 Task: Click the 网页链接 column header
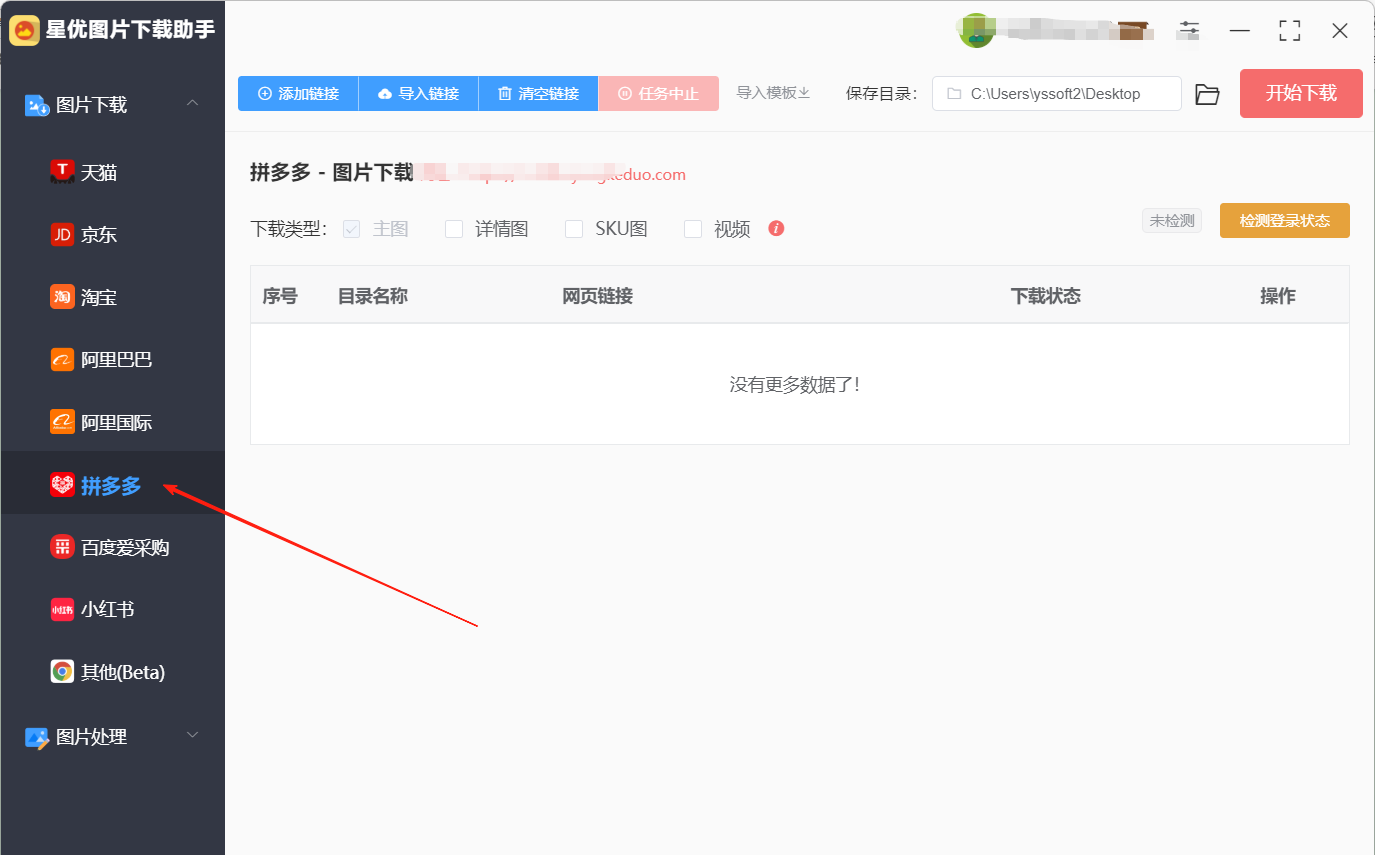tap(597, 296)
